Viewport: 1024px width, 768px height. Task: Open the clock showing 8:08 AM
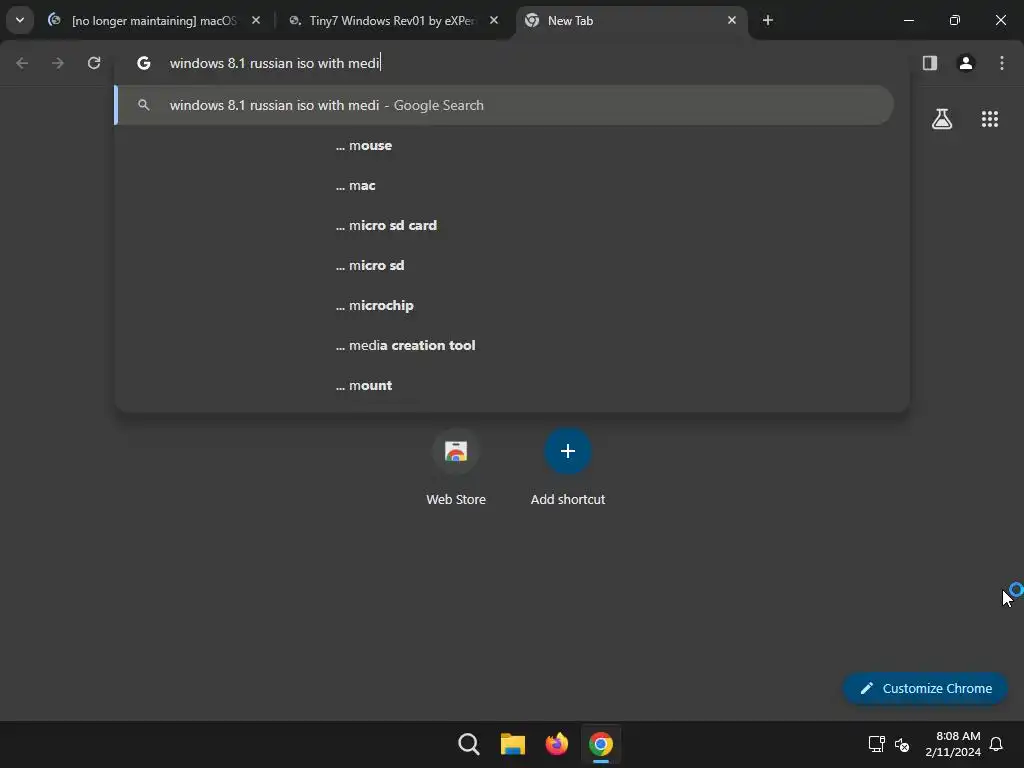coord(953,744)
